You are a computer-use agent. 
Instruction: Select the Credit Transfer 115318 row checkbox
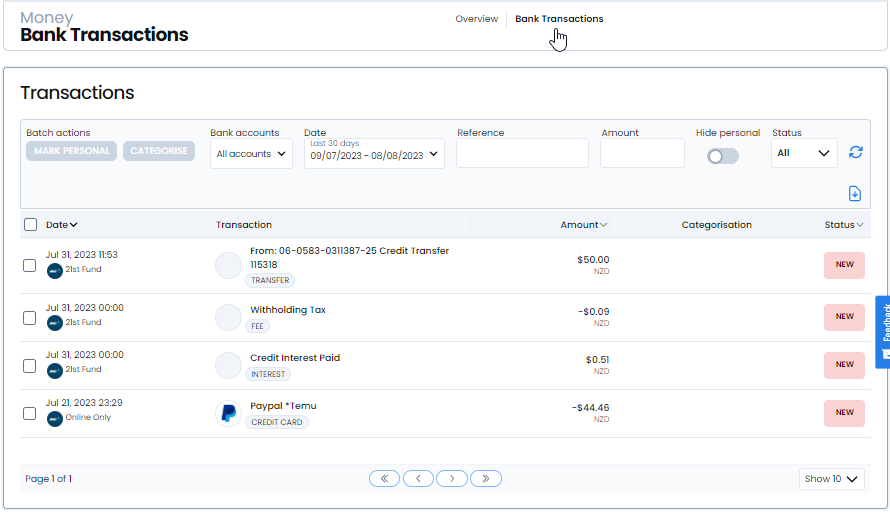coord(30,266)
